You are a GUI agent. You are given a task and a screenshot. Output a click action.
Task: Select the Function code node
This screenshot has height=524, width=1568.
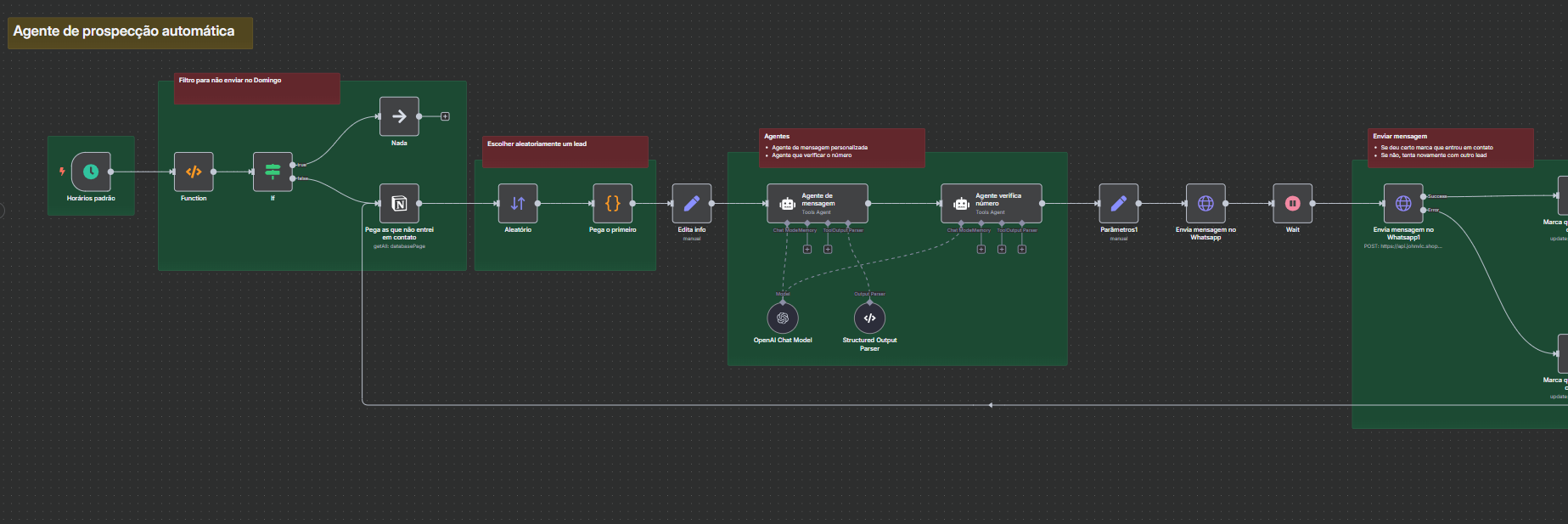[194, 172]
